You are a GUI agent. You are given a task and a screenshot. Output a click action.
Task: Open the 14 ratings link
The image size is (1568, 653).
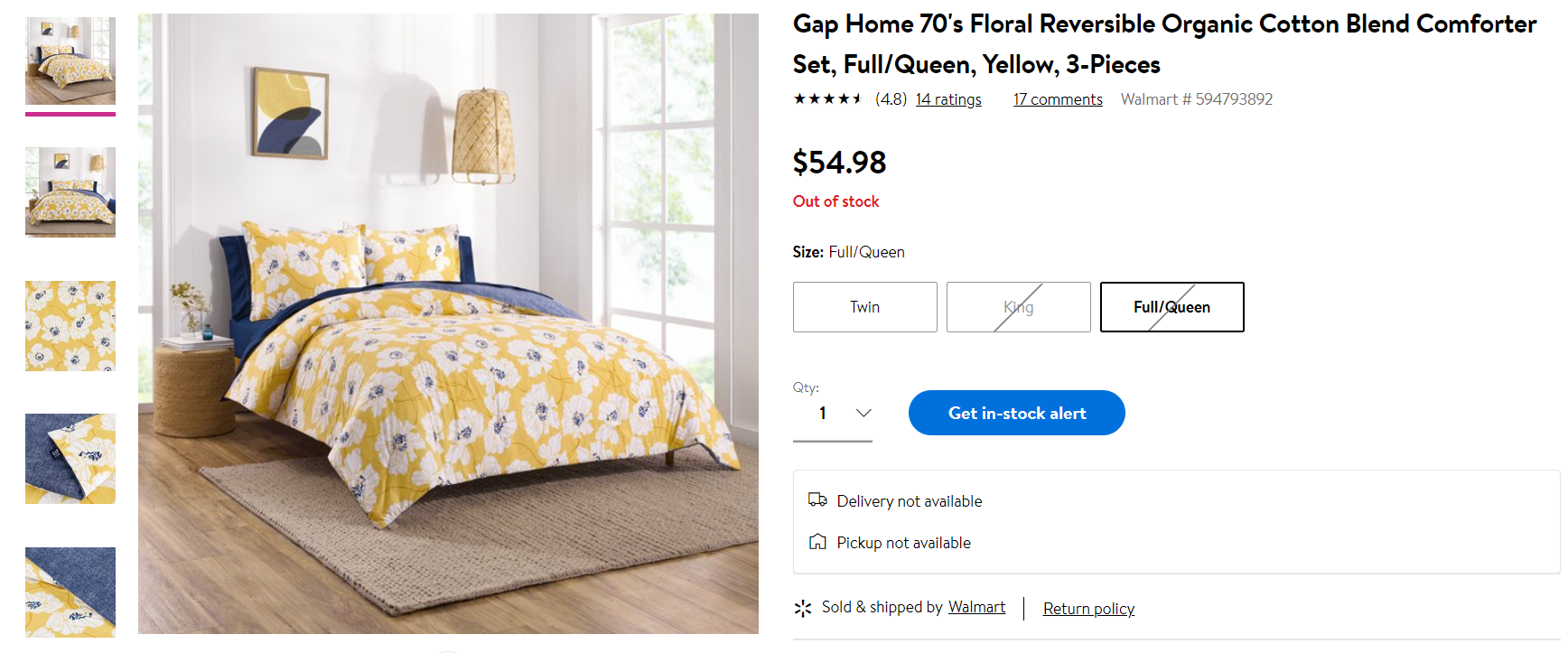coord(948,99)
